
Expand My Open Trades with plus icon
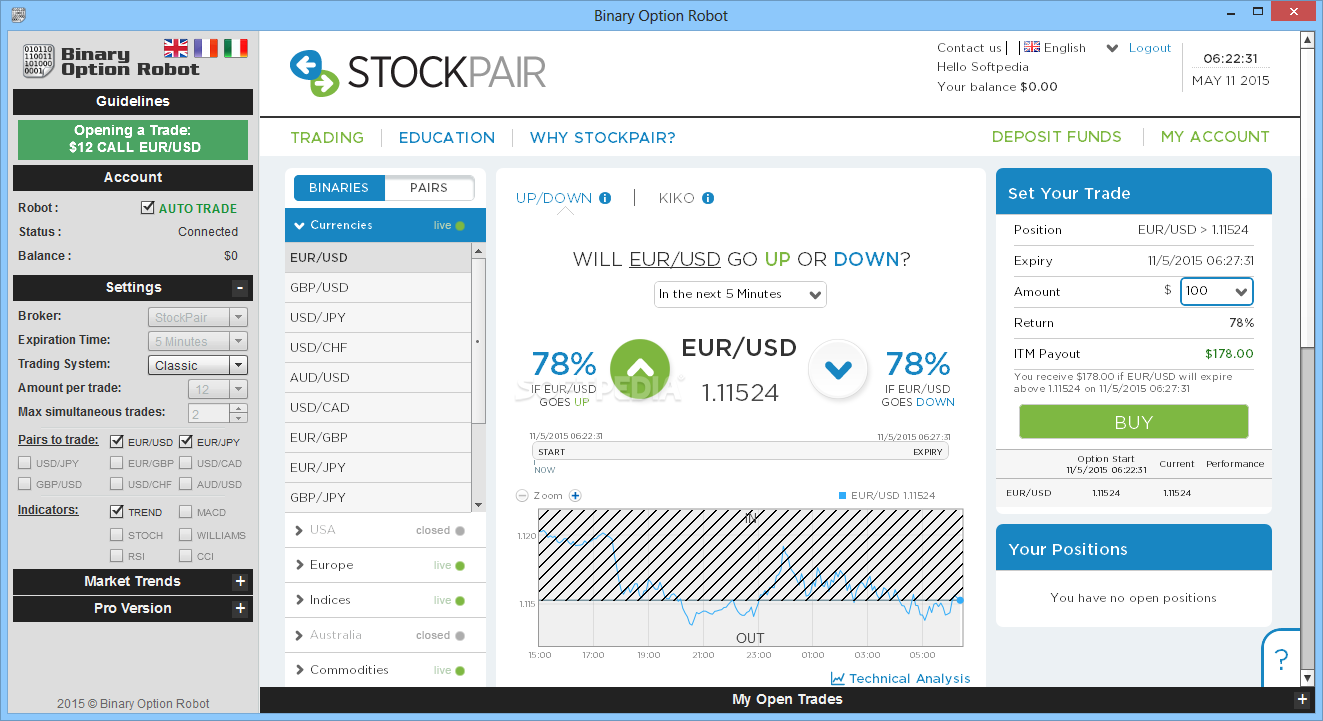coord(1301,700)
